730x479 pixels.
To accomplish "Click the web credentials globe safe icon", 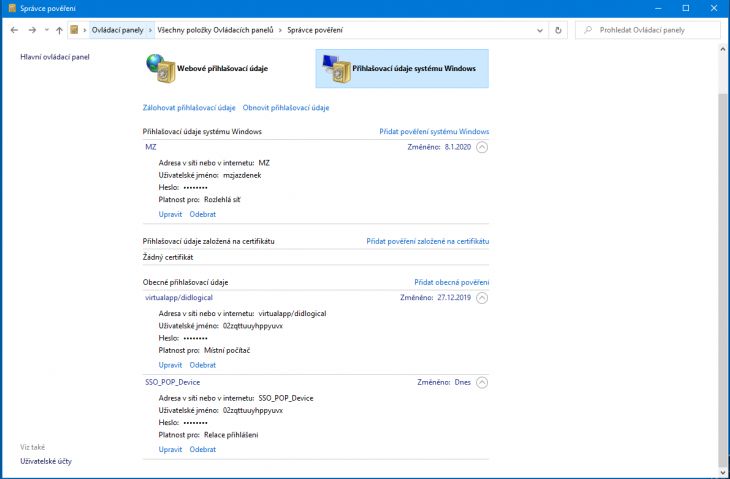I will [161, 68].
